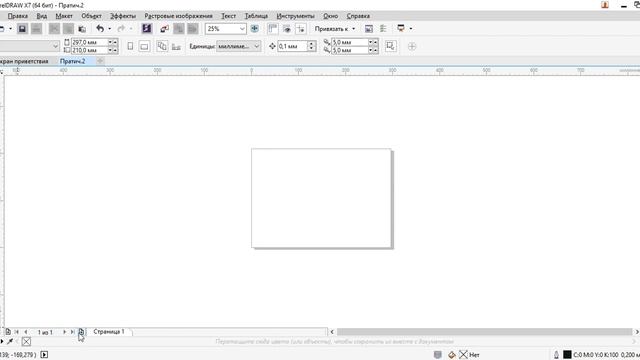Click the fill 'Нет' crossed box swatch
This screenshot has height=360, width=640.
click(463, 355)
